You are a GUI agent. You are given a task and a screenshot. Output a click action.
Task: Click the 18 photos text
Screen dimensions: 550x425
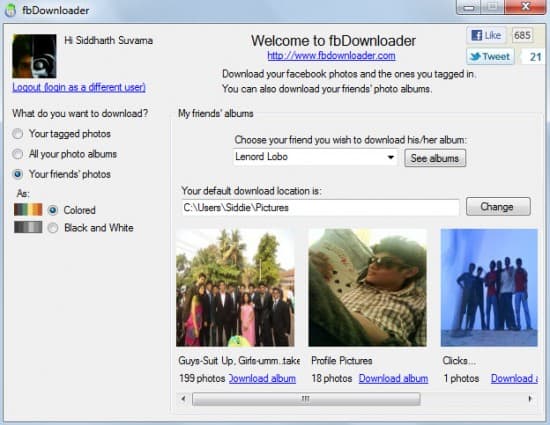(x=331, y=378)
